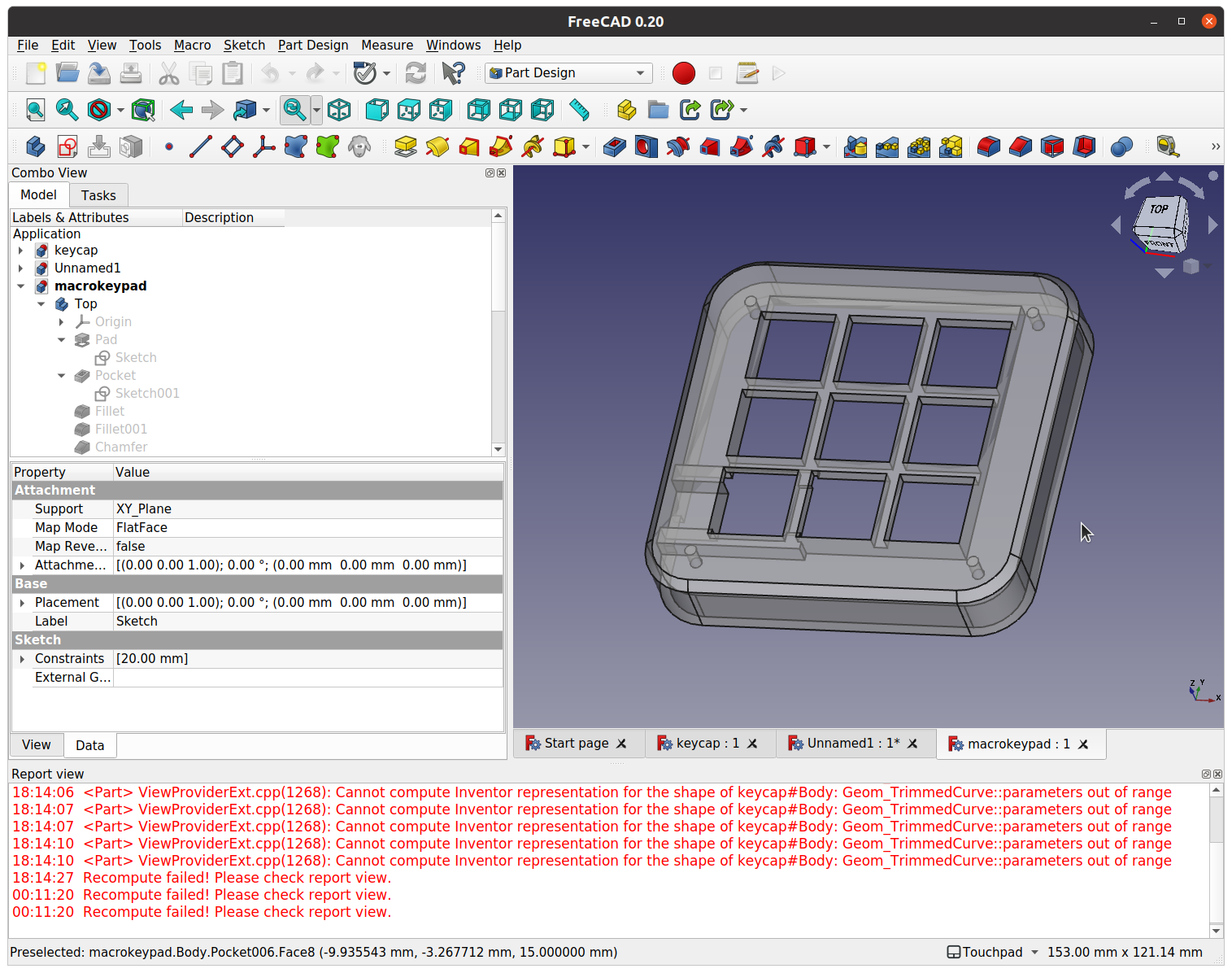The image size is (1232, 973).
Task: Open the Sketch menu
Action: tap(244, 46)
